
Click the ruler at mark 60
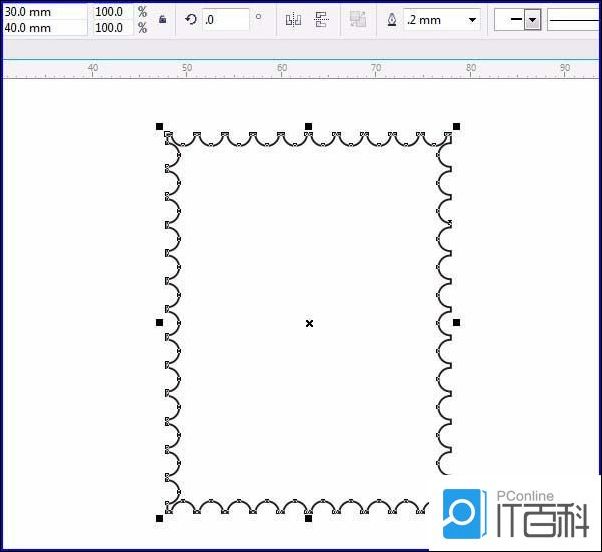[282, 68]
